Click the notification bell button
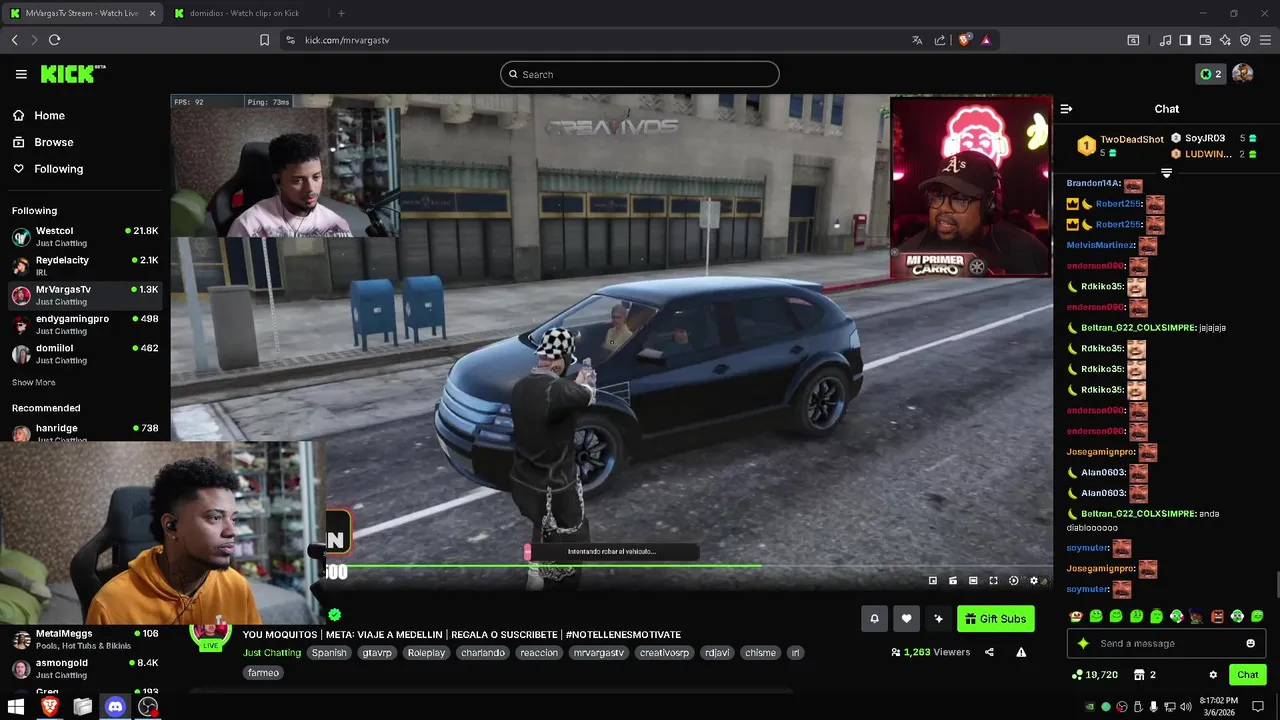 tap(874, 619)
